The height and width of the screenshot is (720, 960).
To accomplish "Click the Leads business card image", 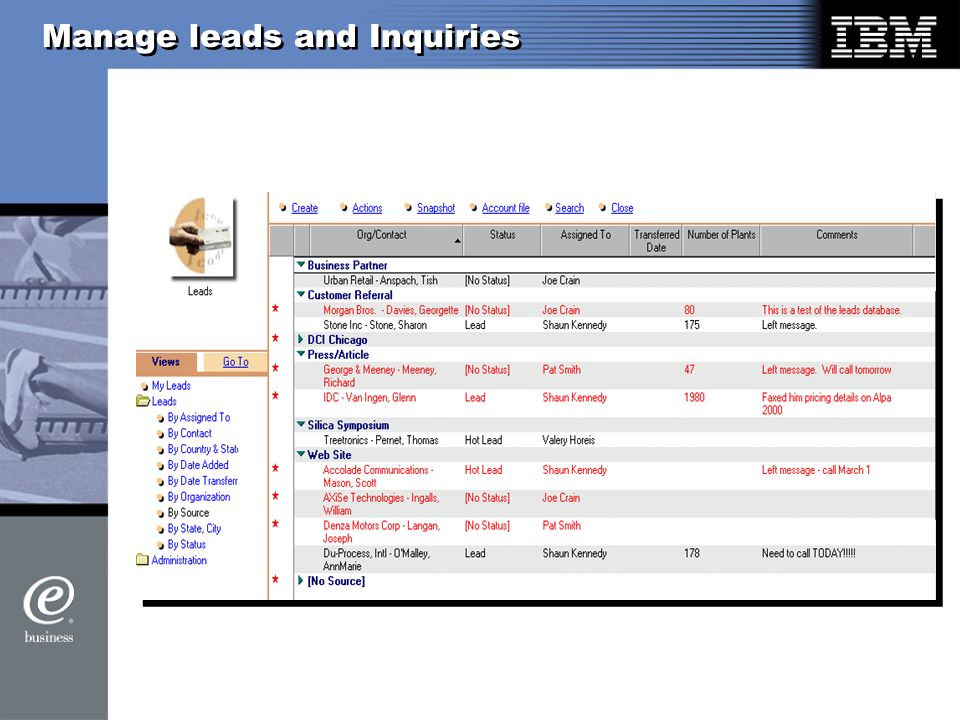I will pos(201,237).
